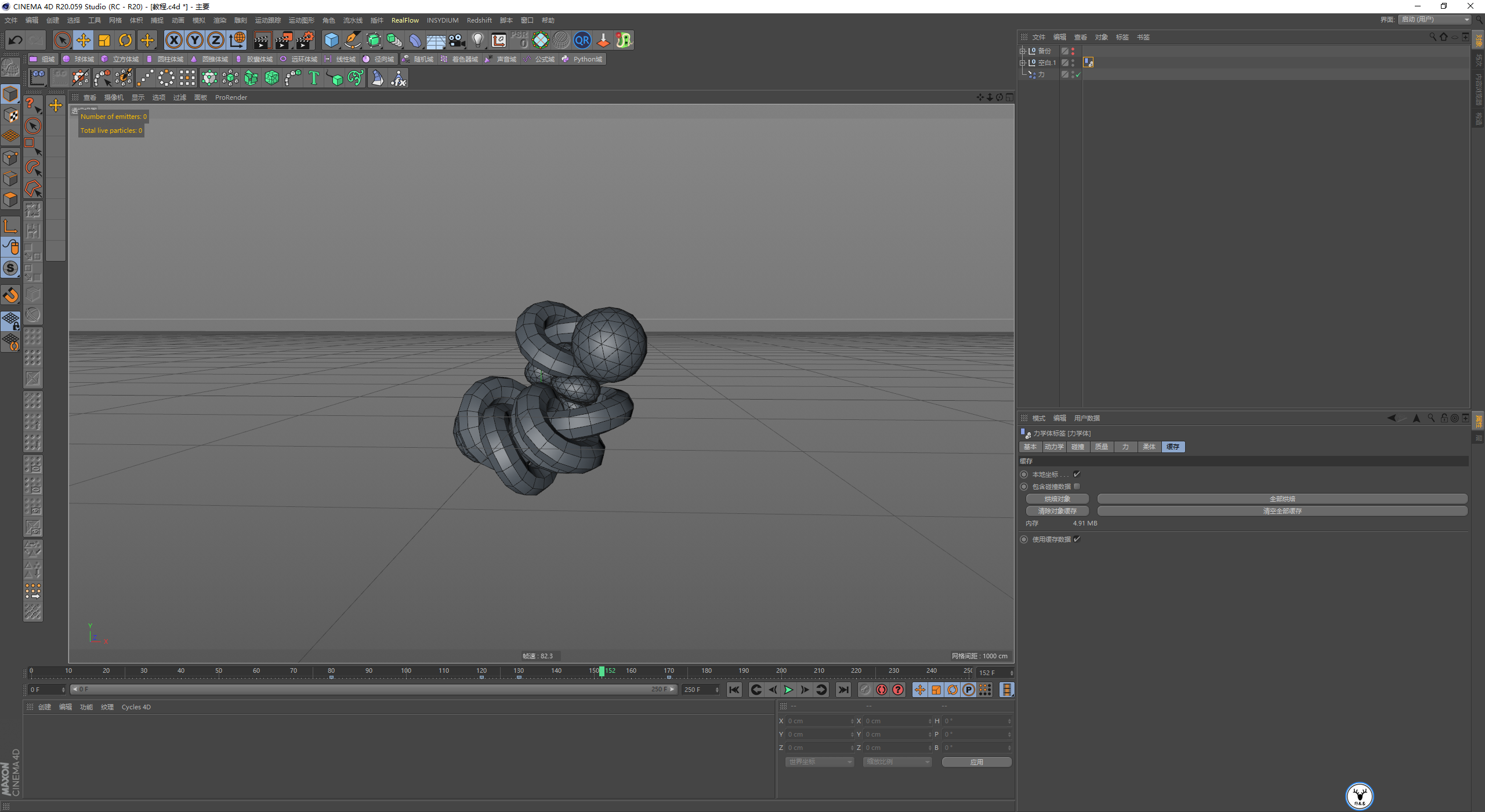Click the object manager home icon
The image size is (1485, 812).
pyautogui.click(x=1444, y=37)
